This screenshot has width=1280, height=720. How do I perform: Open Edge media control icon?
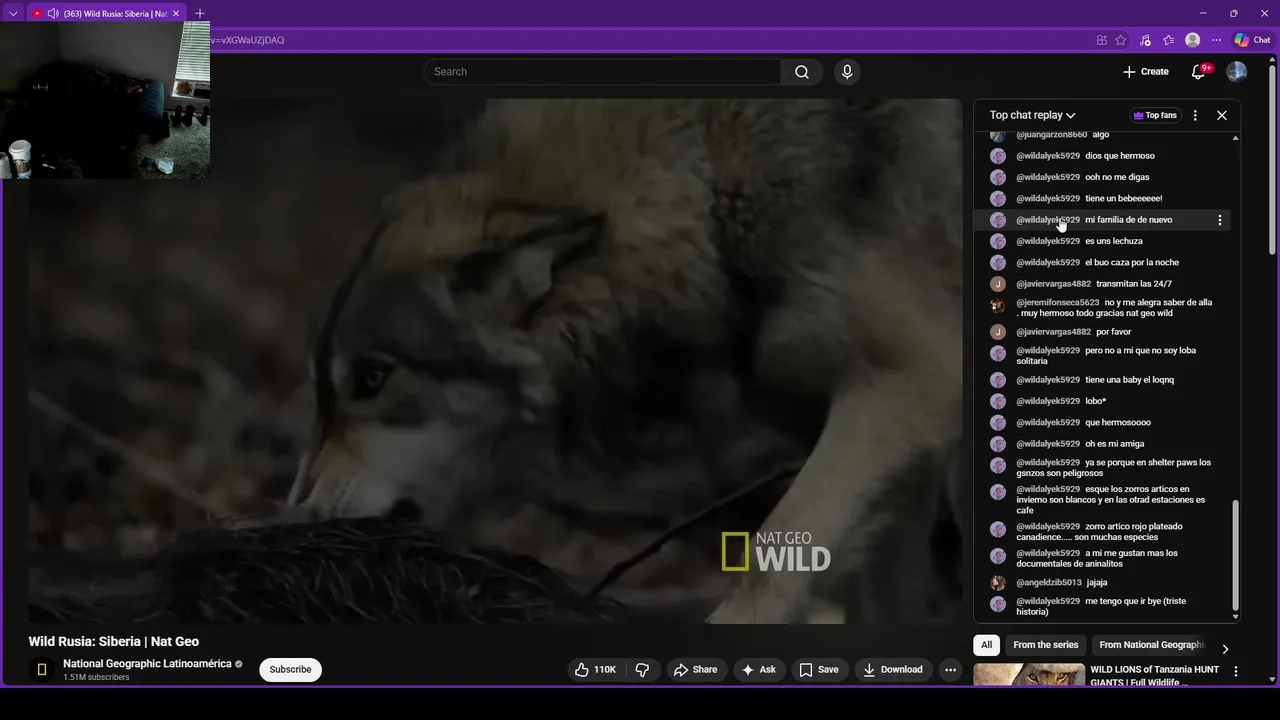tap(1145, 40)
